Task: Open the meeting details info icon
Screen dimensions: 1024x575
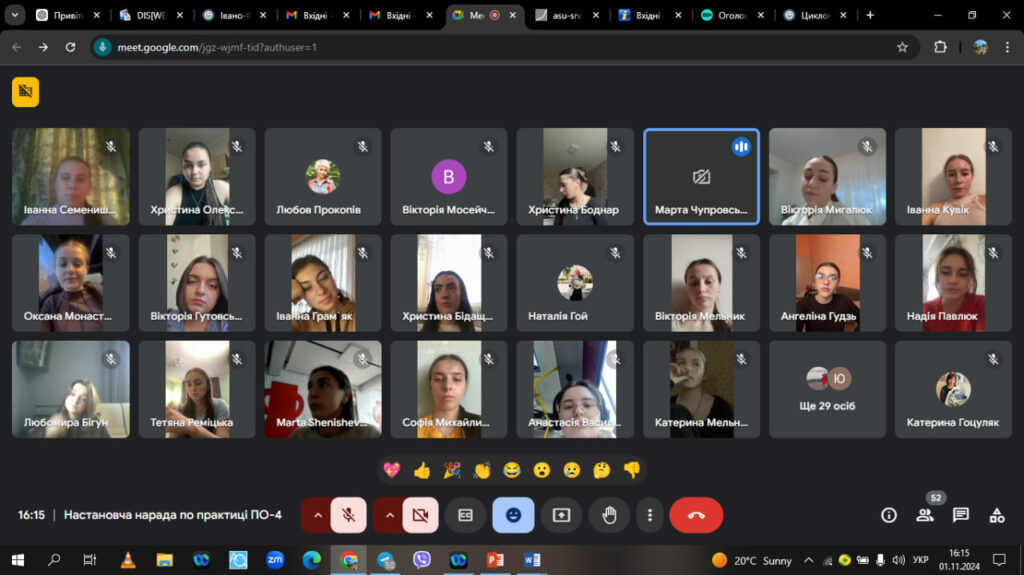Action: coord(888,515)
